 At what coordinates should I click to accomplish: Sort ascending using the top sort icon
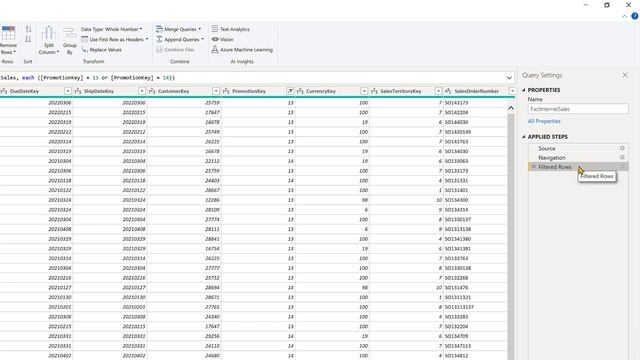28,29
